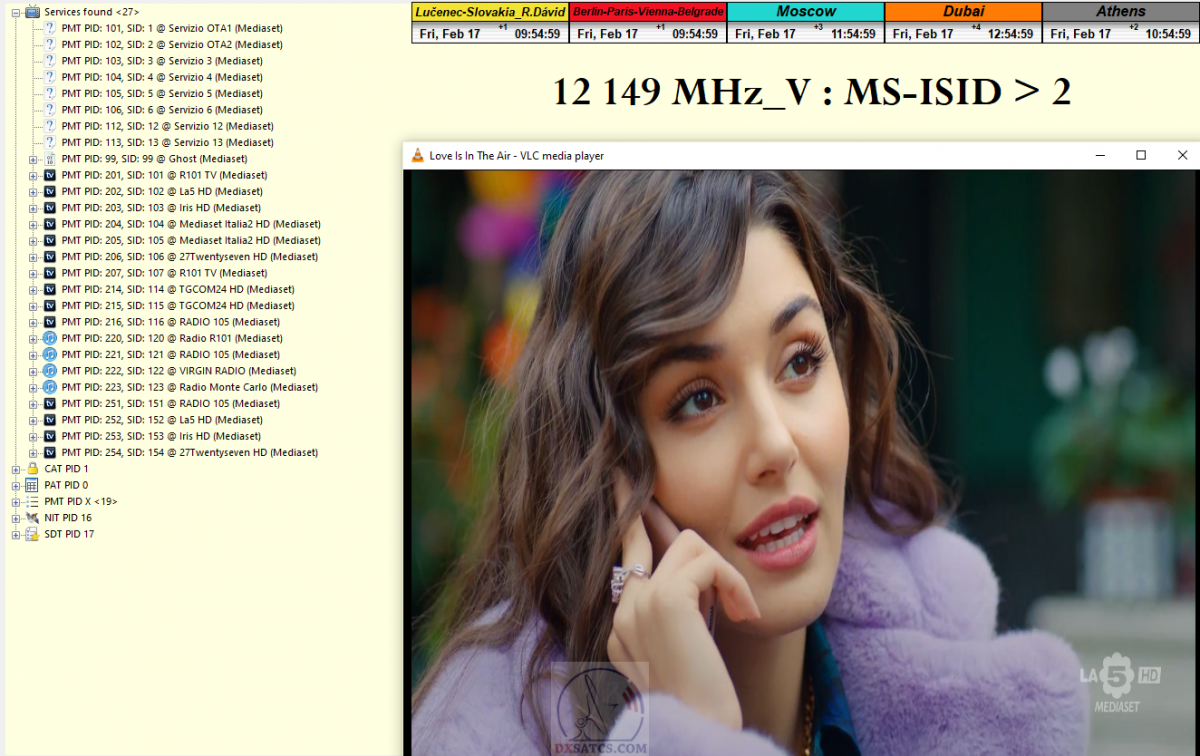
Task: Select the 27Twentyseven HD SID 154 entry
Action: (x=189, y=452)
